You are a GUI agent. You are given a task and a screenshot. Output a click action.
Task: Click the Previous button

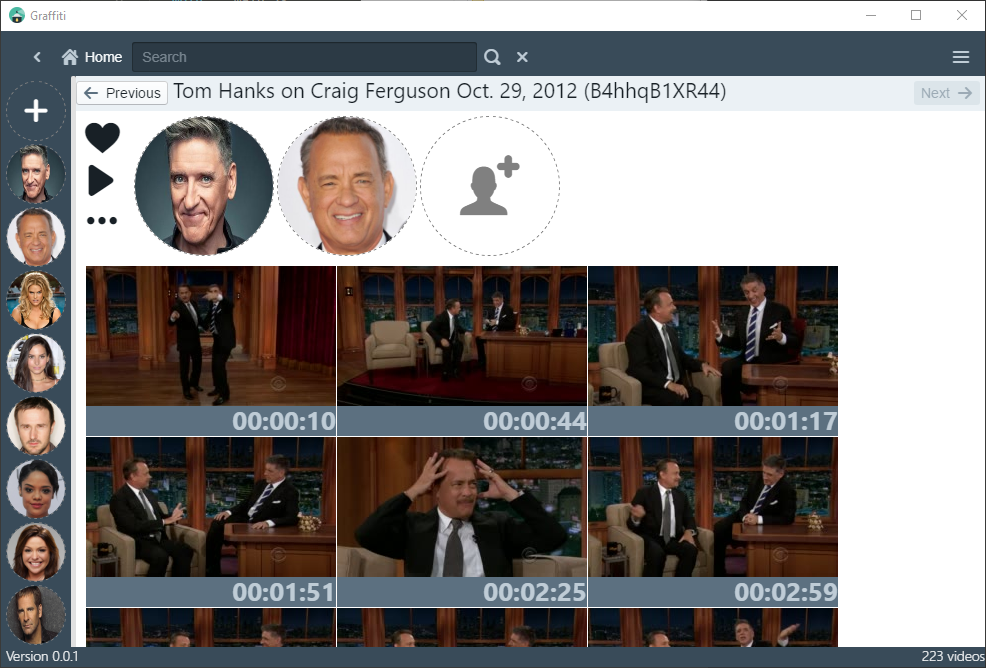click(x=121, y=92)
